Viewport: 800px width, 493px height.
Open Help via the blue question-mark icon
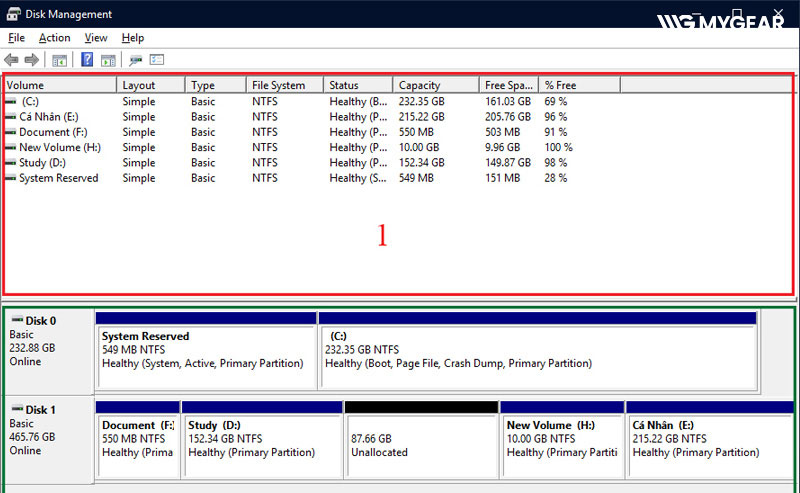[87, 60]
